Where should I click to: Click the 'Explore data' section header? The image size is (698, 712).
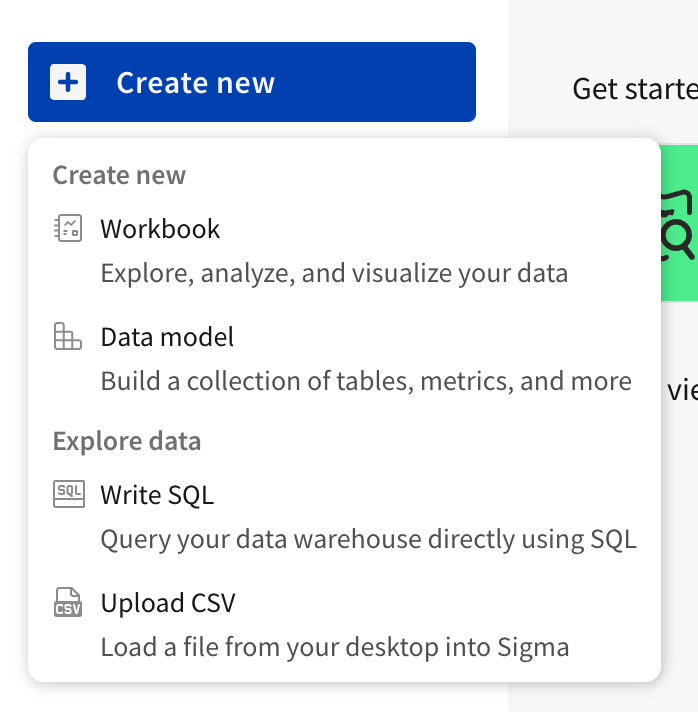[127, 441]
